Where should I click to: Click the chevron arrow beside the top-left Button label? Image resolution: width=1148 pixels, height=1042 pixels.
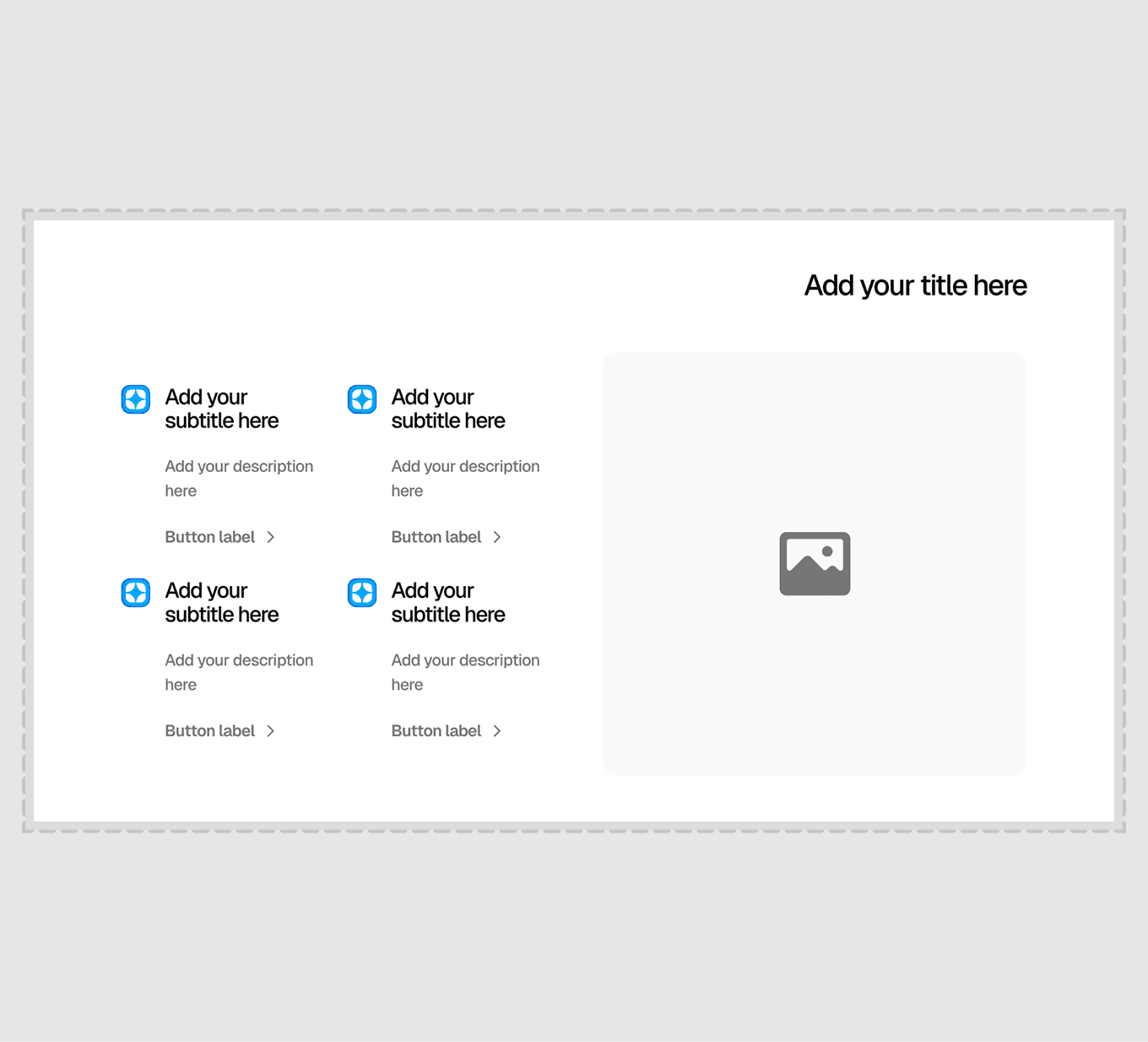click(271, 537)
